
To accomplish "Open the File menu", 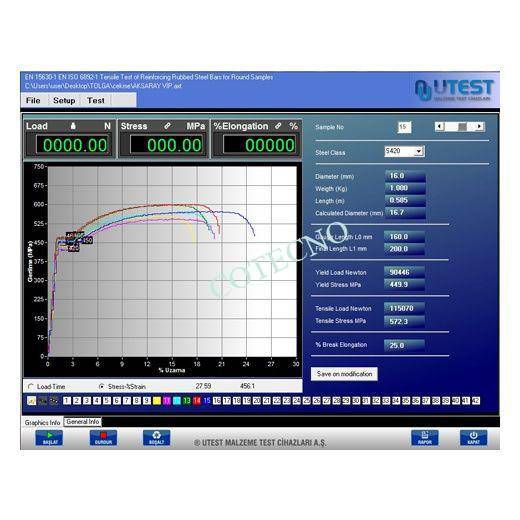I will [33, 100].
